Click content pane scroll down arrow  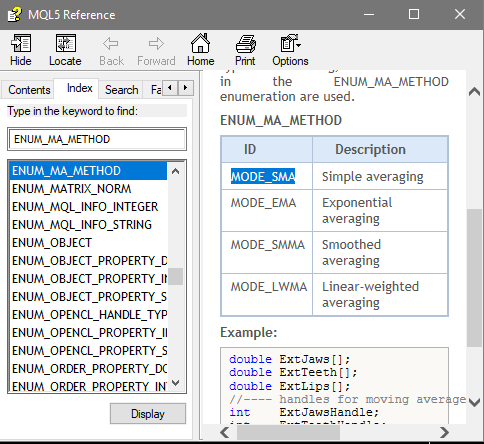475,402
